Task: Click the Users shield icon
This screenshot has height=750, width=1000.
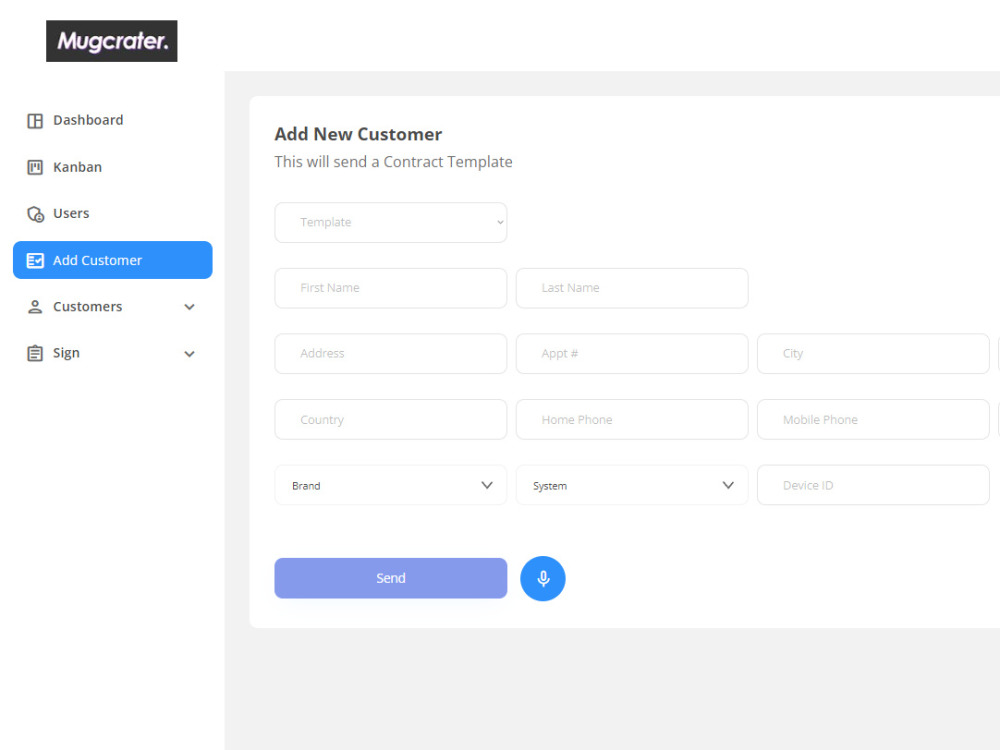Action: point(35,214)
